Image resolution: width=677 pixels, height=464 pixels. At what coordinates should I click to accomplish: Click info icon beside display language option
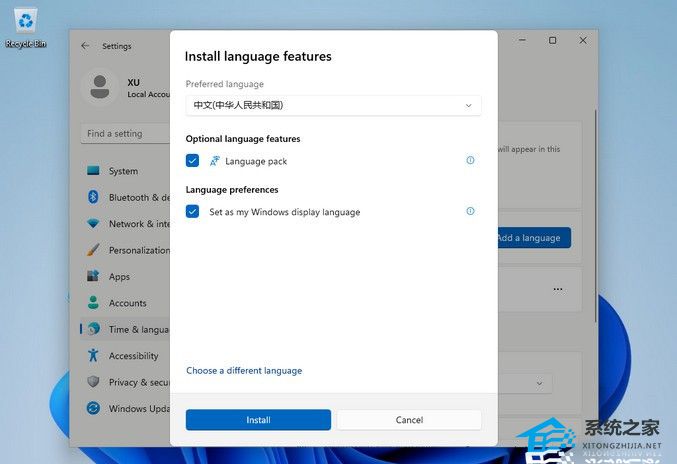[470, 211]
